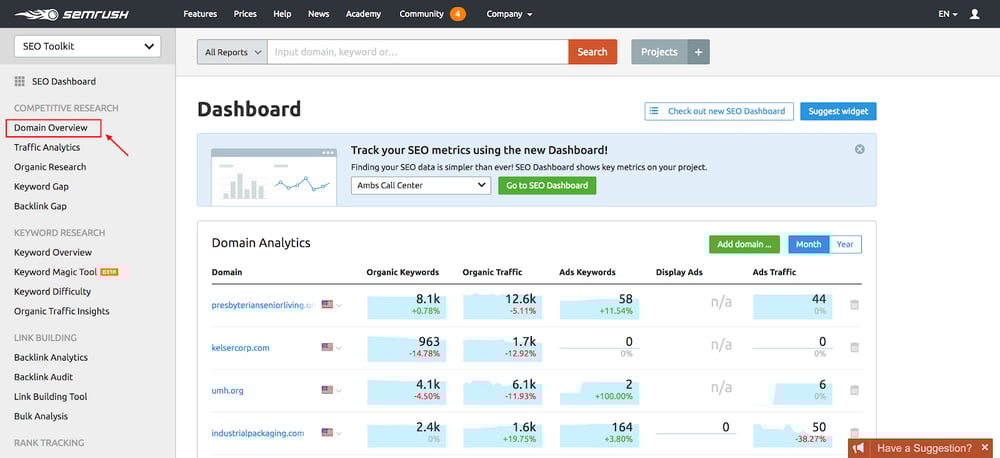Click organic keywords value 8.1k
The height and width of the screenshot is (458, 1000).
(x=428, y=299)
